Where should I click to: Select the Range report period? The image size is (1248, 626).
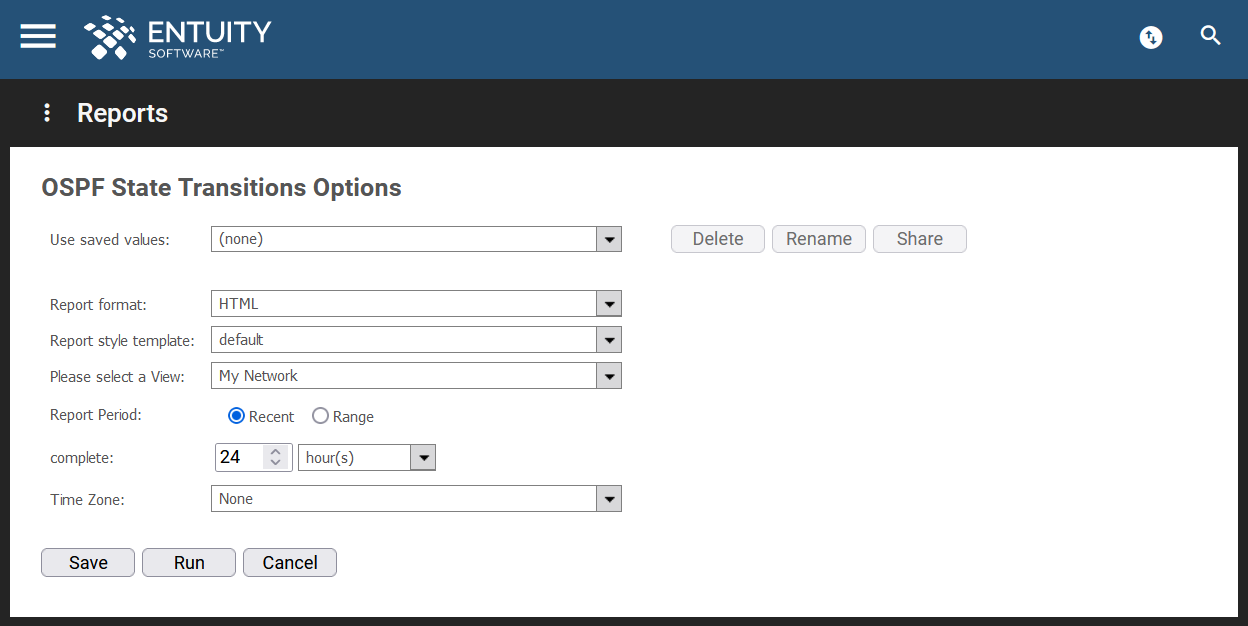coord(320,416)
